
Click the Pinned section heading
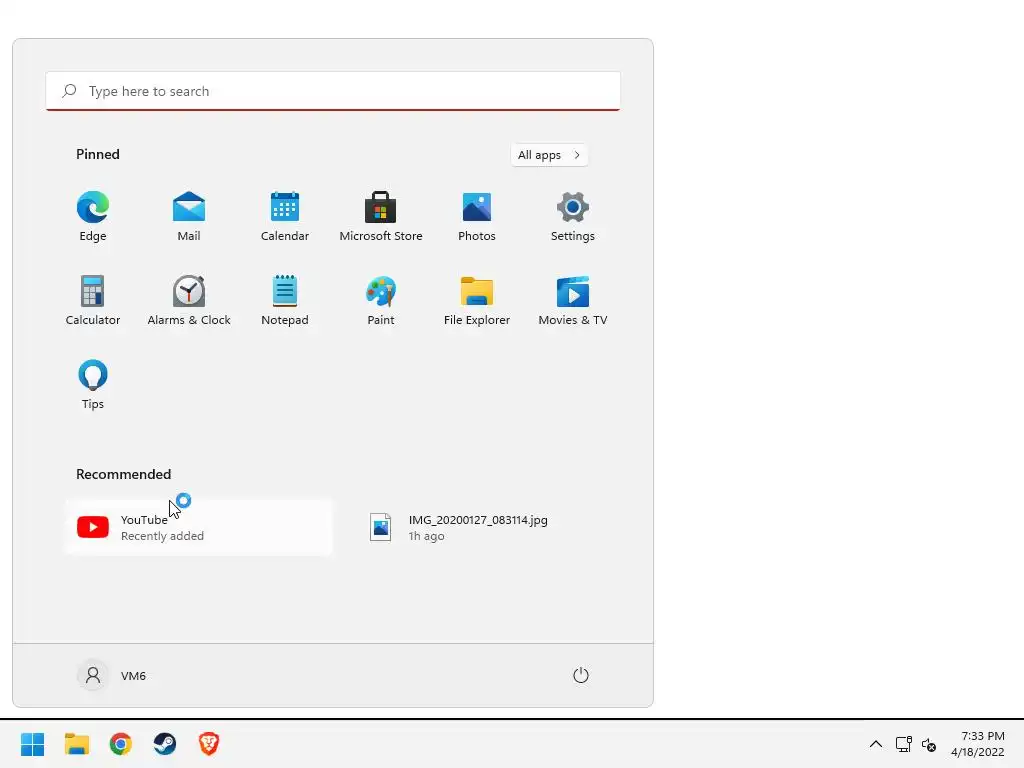tap(98, 154)
